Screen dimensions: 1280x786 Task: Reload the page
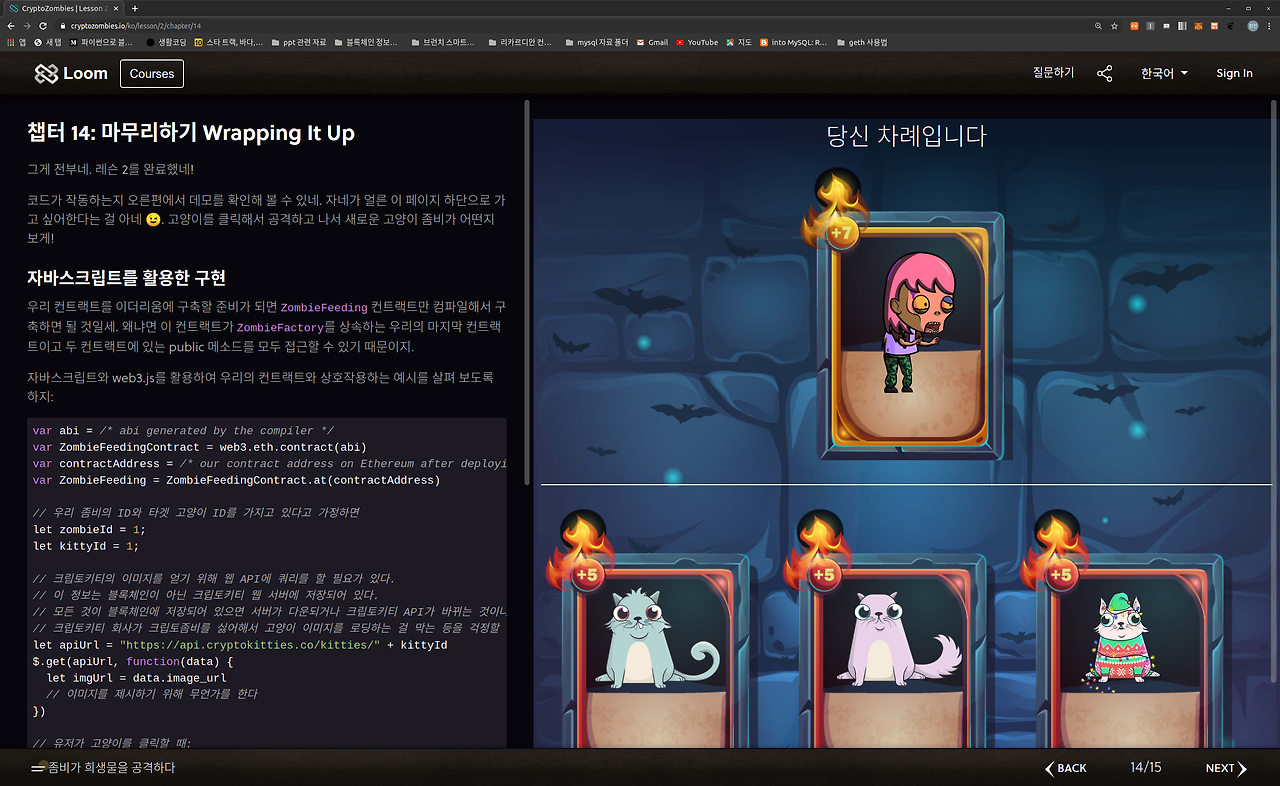pos(43,26)
